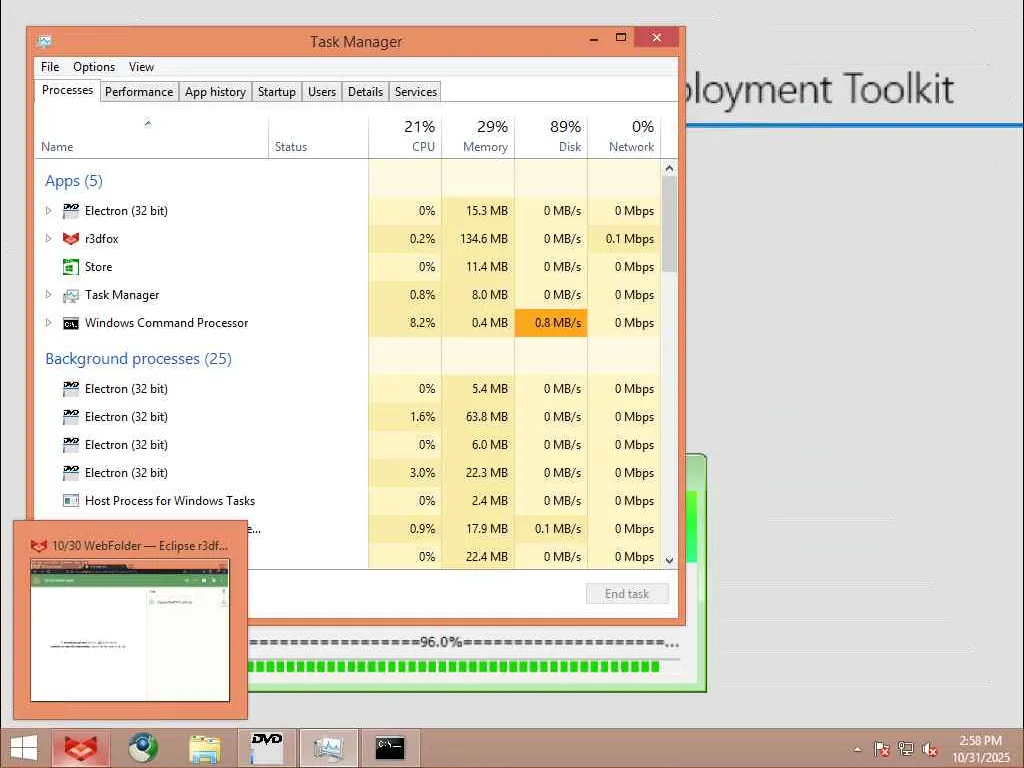Viewport: 1024px width, 768px height.
Task: Switch to the App history tab
Action: [216, 91]
